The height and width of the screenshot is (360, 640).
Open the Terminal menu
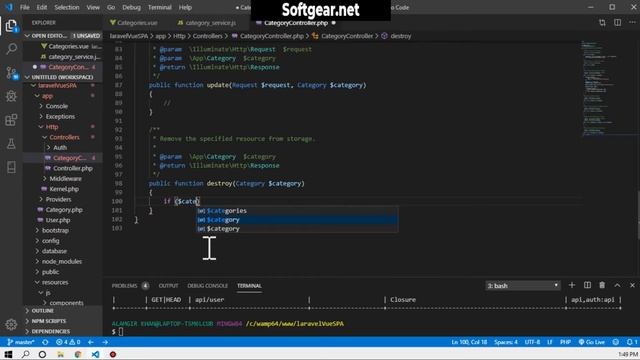pos(160,7)
